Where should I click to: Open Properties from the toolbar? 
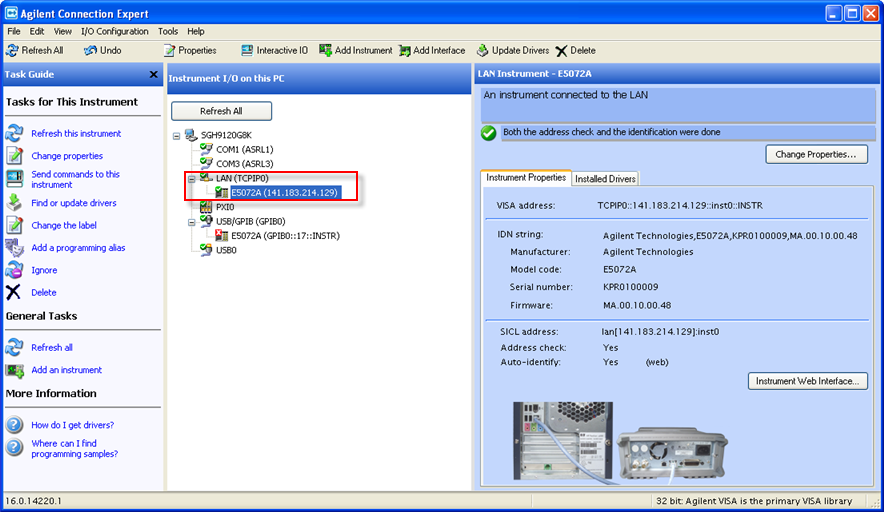pyautogui.click(x=190, y=51)
